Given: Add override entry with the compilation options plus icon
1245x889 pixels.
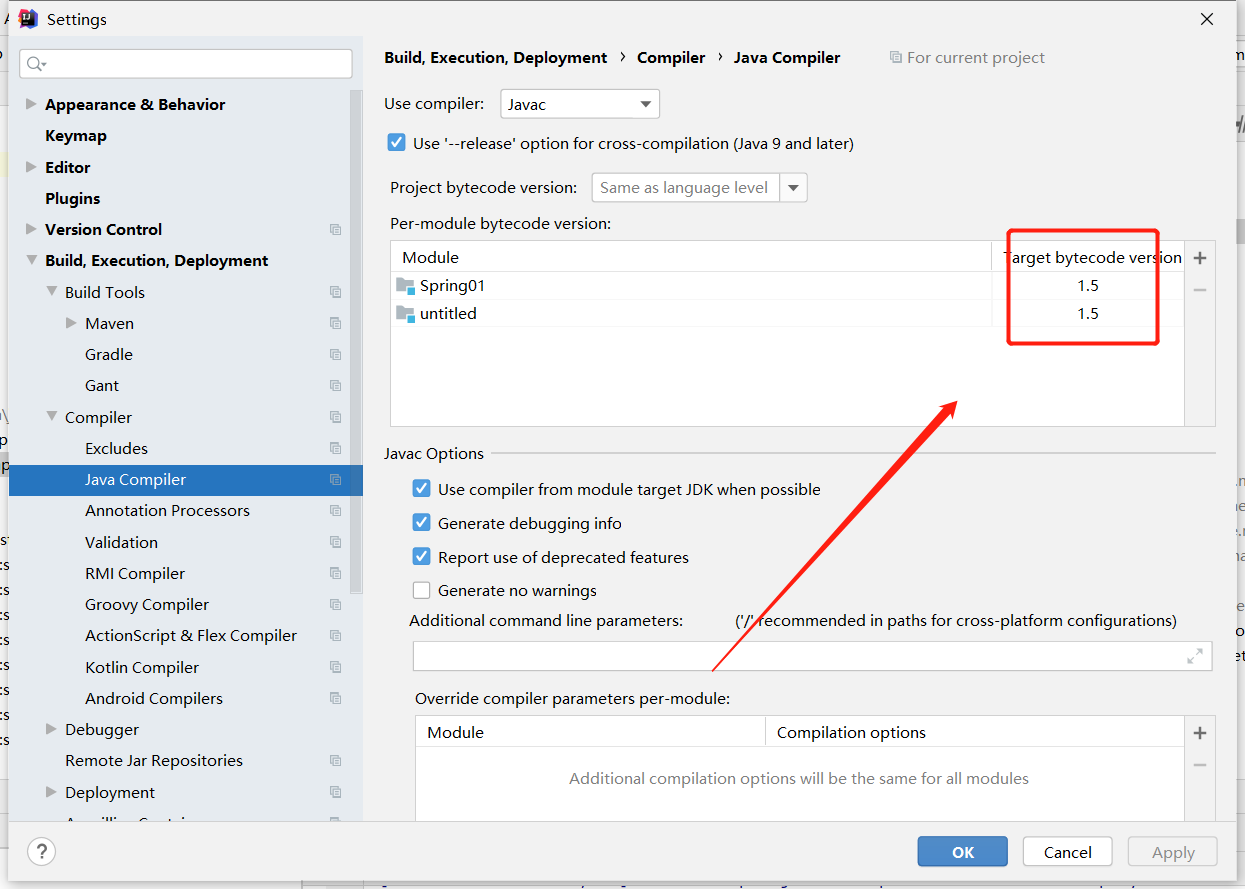Looking at the screenshot, I should tap(1200, 733).
